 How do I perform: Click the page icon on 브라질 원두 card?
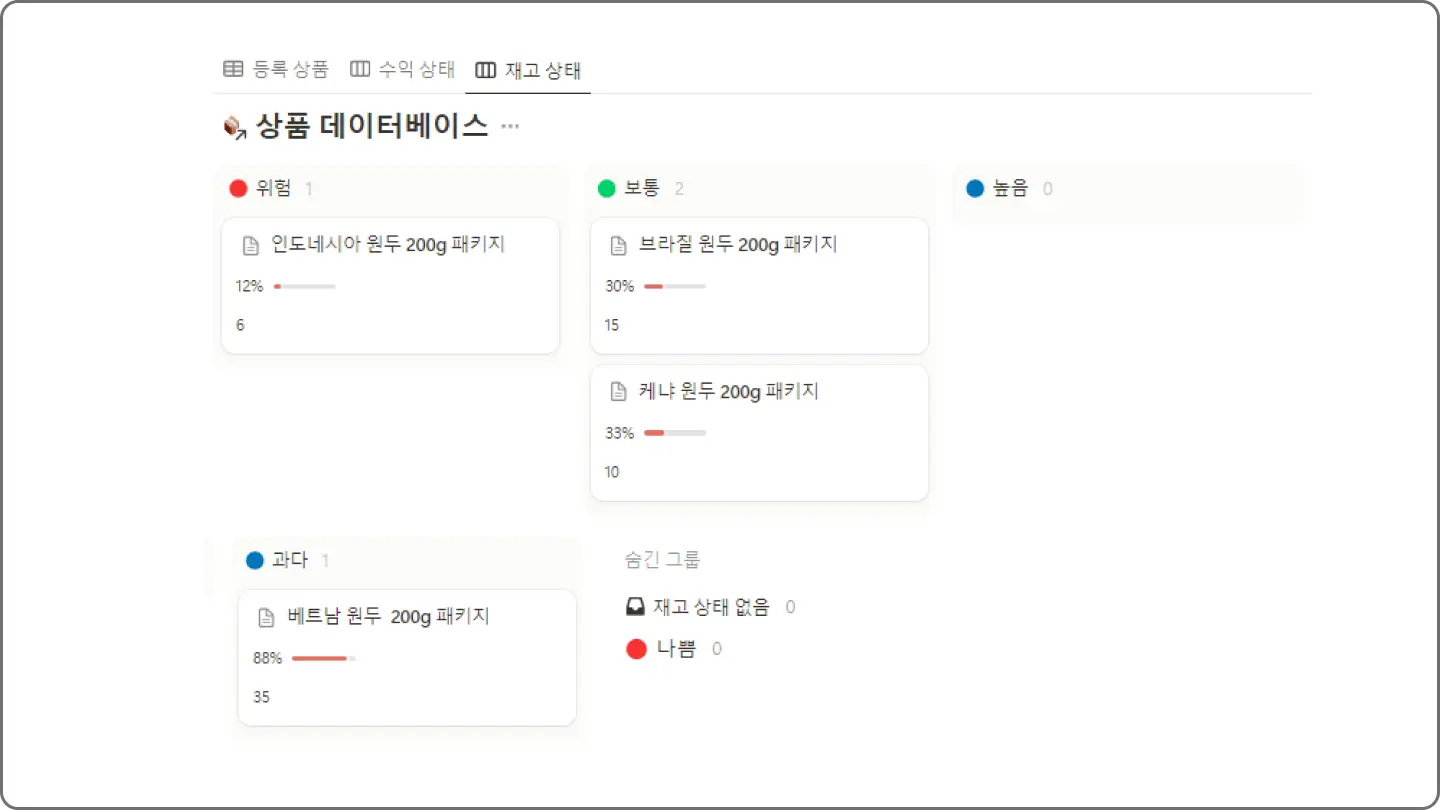coord(619,245)
